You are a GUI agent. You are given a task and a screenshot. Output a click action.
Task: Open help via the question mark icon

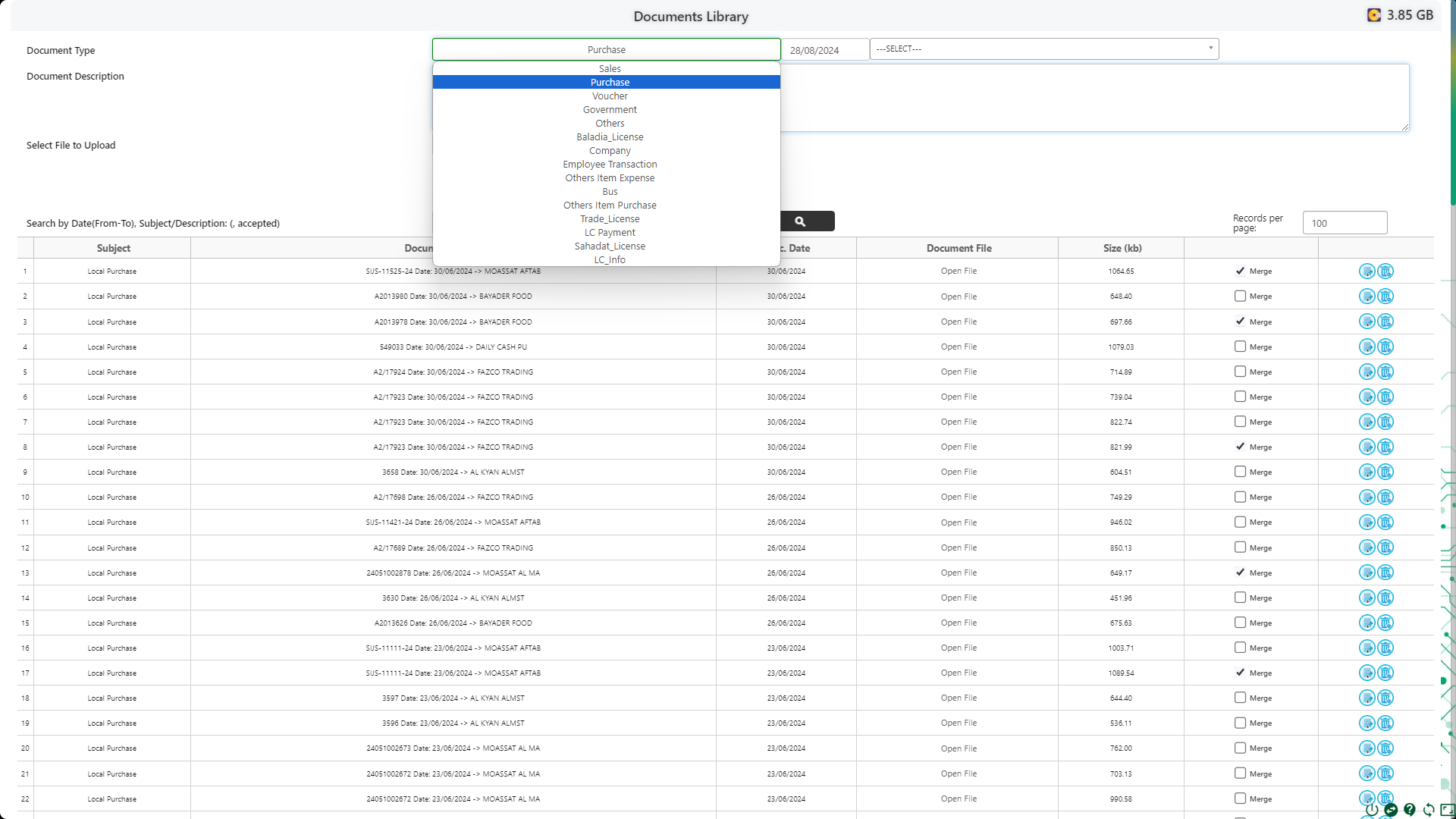[x=1410, y=810]
